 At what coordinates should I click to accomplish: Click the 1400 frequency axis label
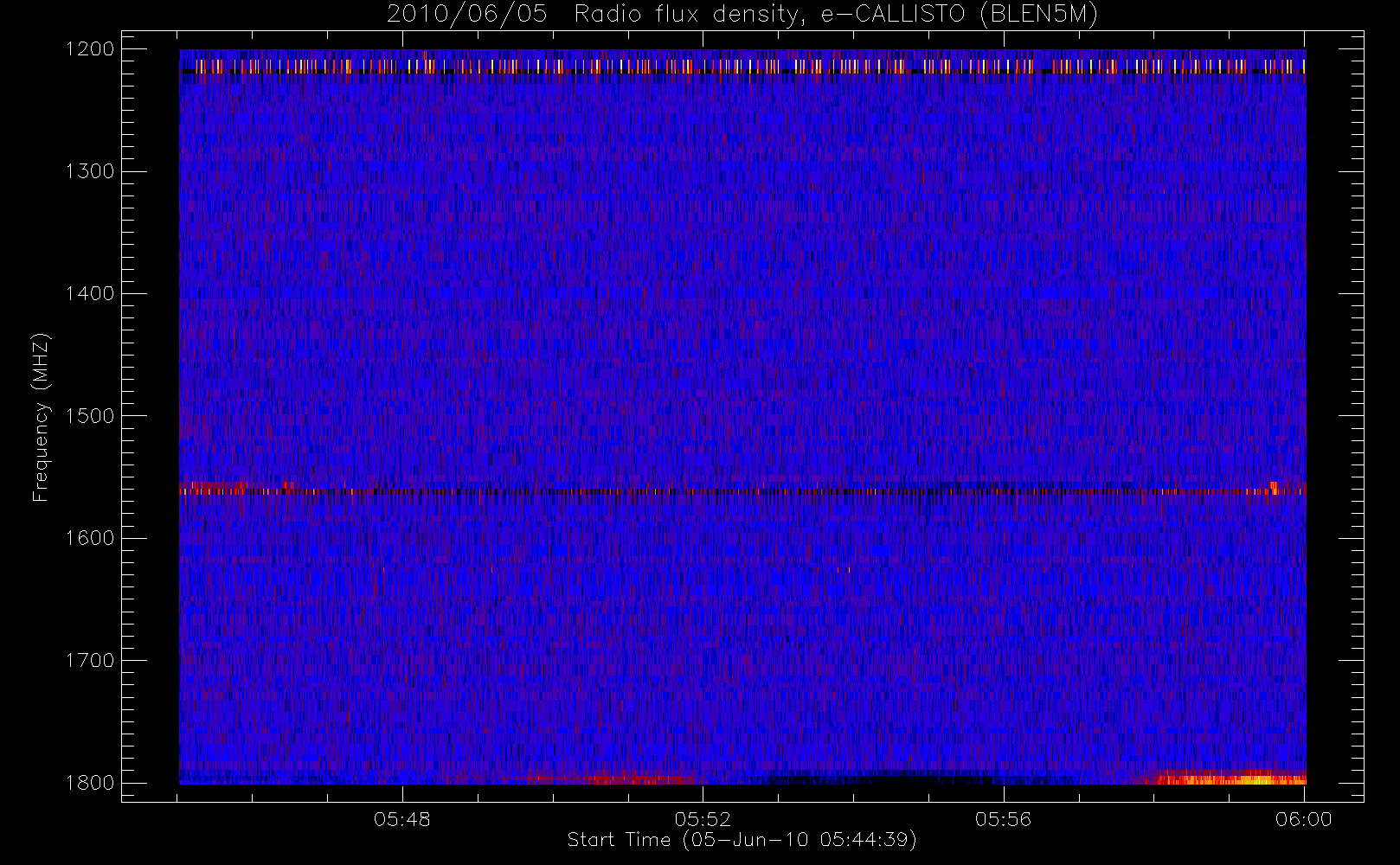[x=90, y=293]
